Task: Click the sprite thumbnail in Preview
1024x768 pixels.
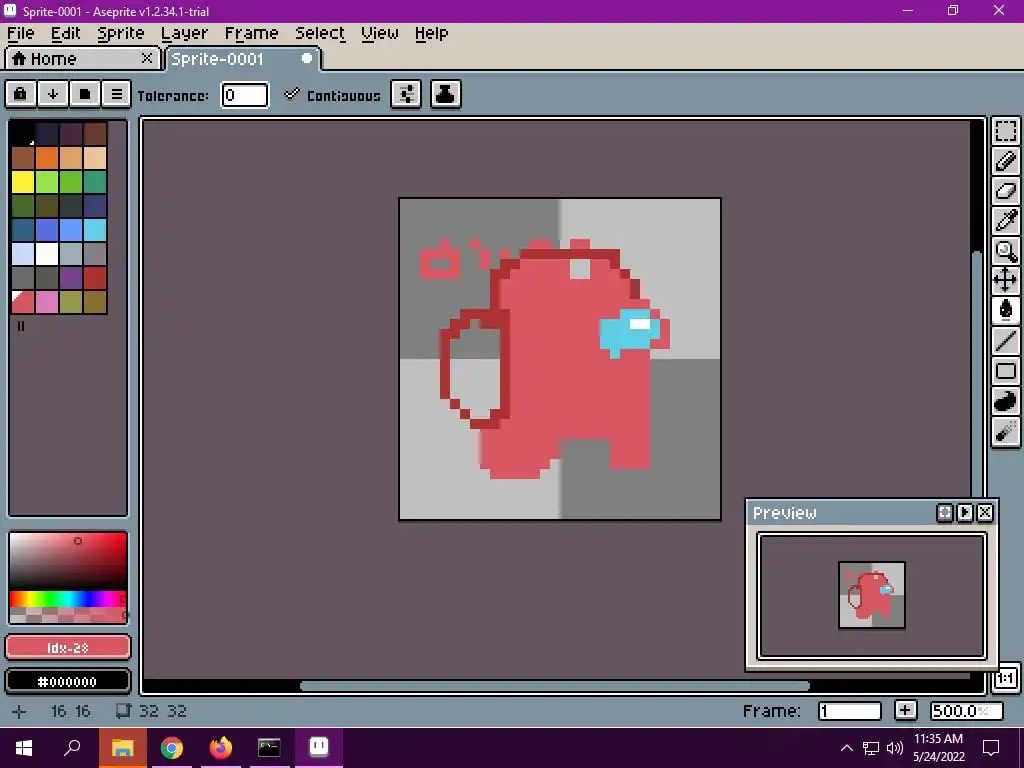Action: point(872,595)
